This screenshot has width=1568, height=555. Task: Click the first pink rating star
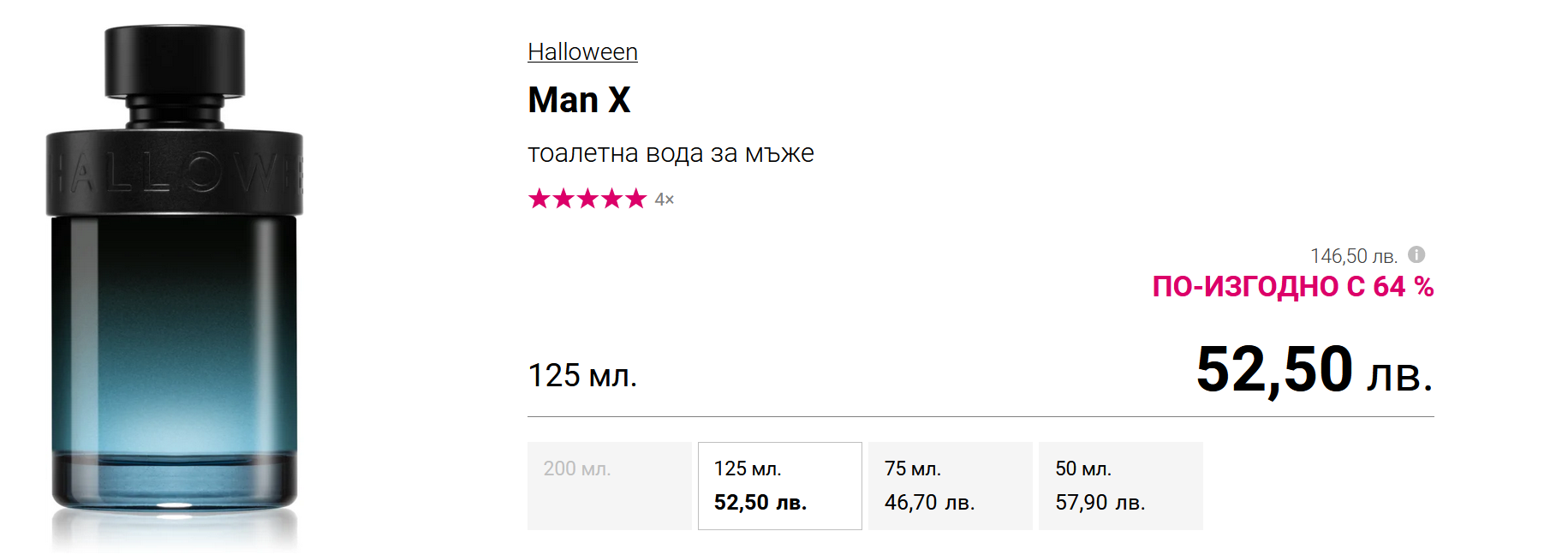coord(540,199)
